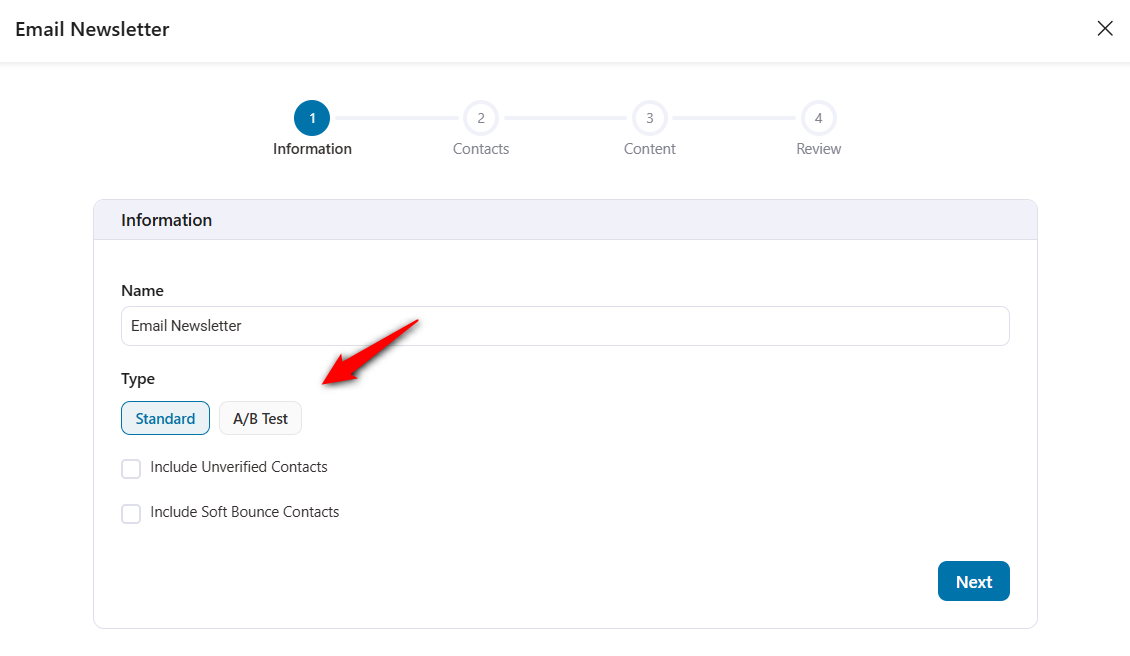Switch to the A/B Test type
This screenshot has width=1130, height=656.
pos(260,418)
